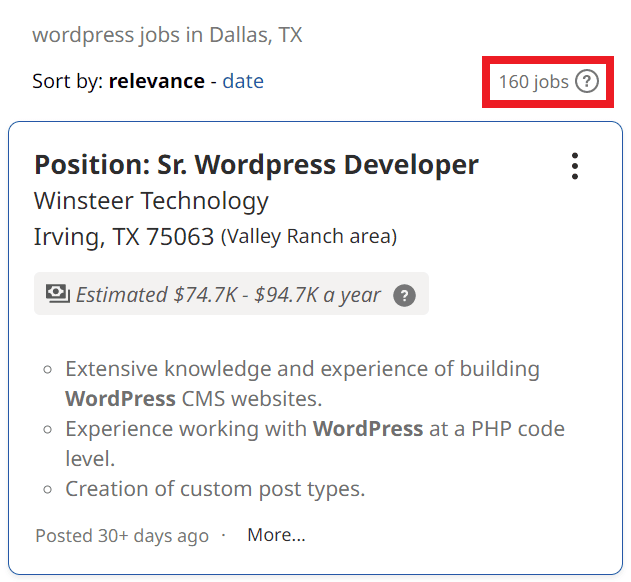
Task: Click the cash icon in the salary badge
Action: click(58, 294)
